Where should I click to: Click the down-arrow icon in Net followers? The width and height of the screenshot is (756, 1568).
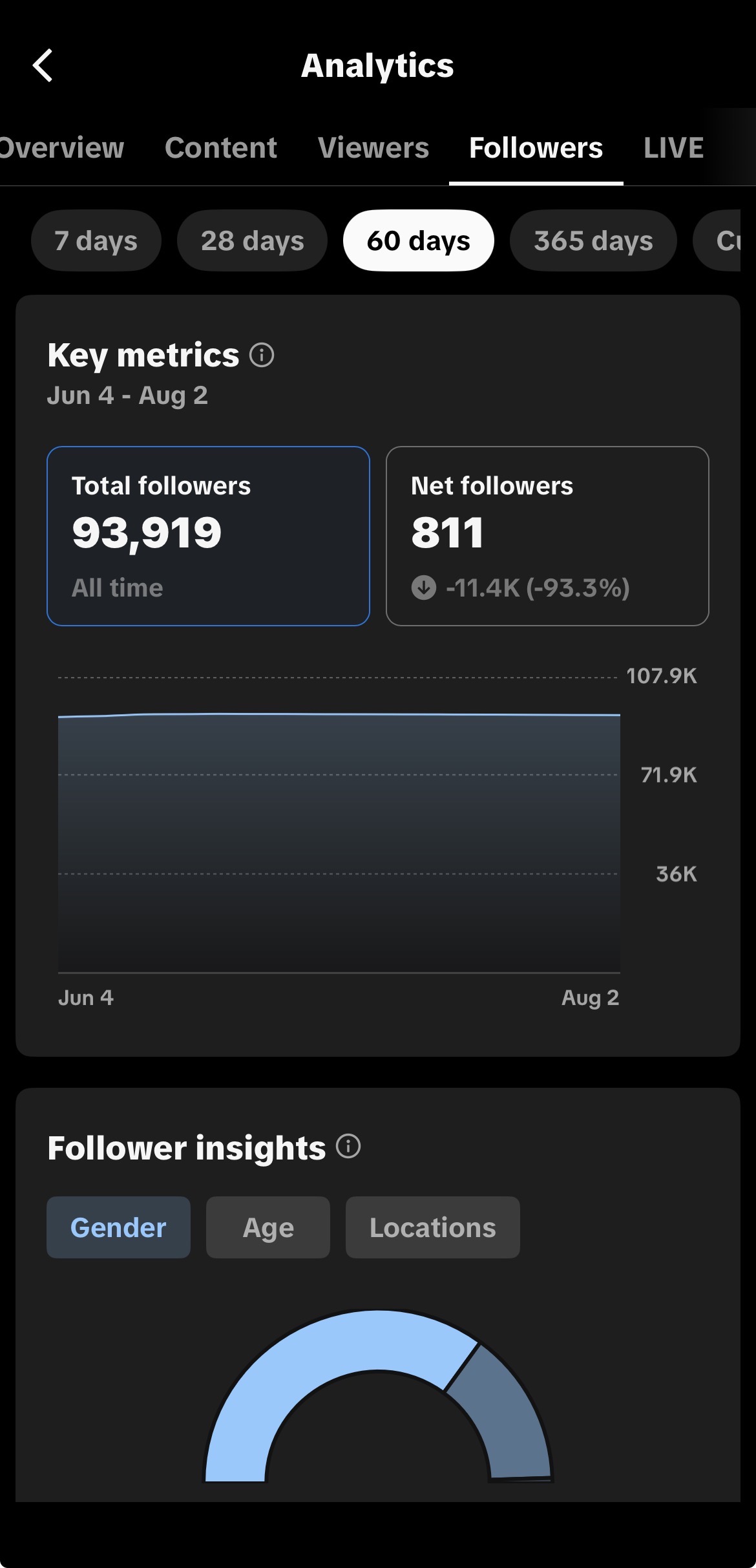coord(424,588)
